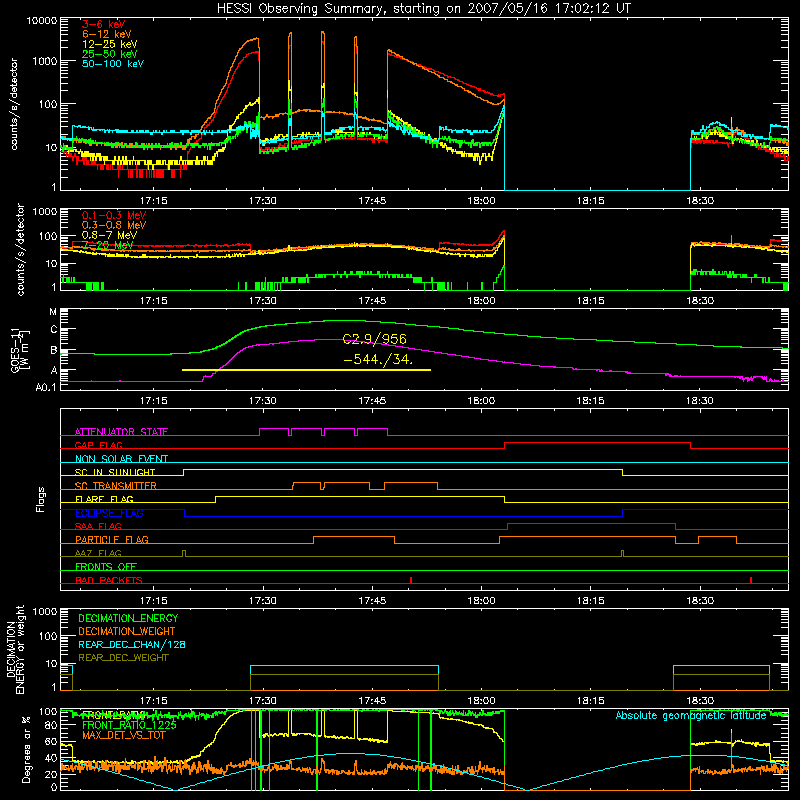Image resolution: width=800 pixels, height=800 pixels.
Task: Click the C2.9/956 flare class annotation
Action: click(x=375, y=339)
